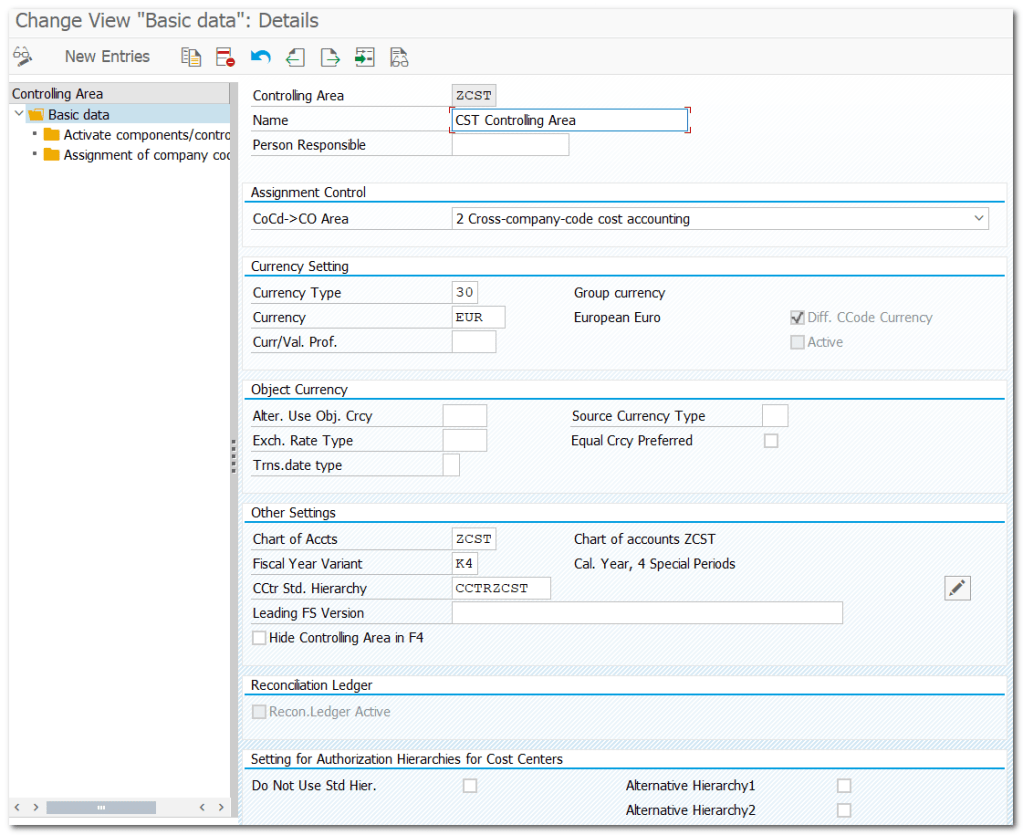The image size is (1023, 835).
Task: Go to the next entry icon
Action: pos(330,57)
